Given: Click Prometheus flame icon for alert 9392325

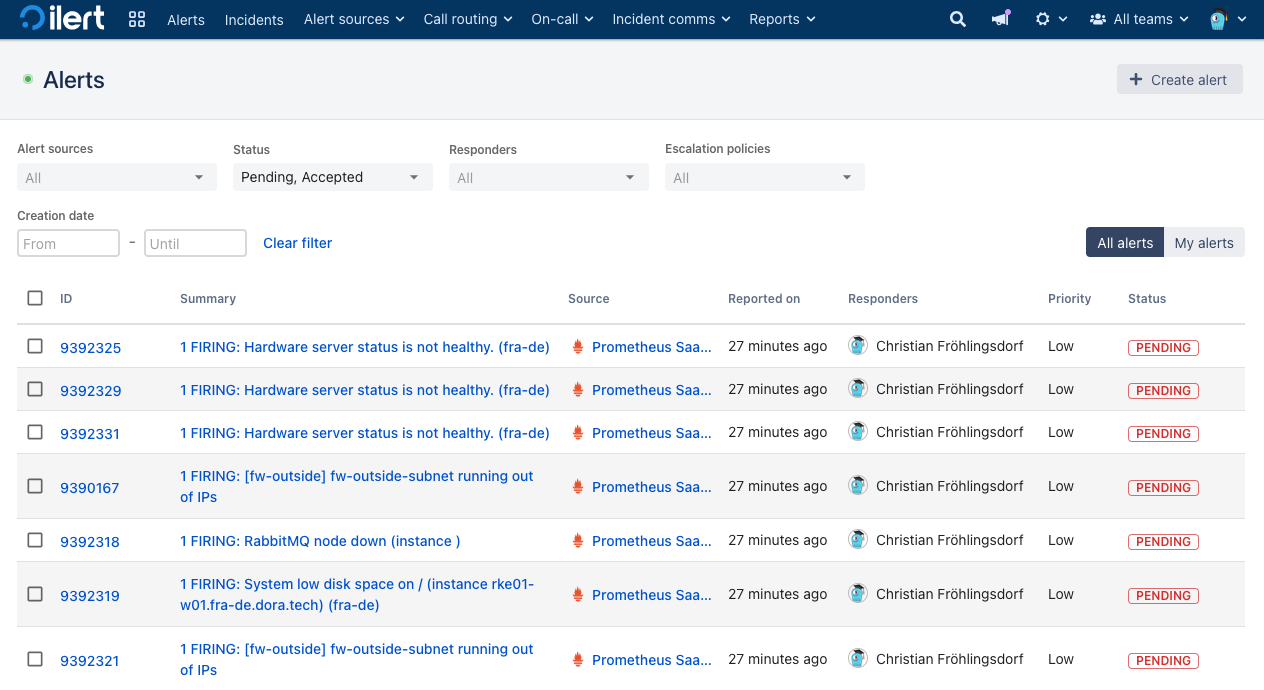Looking at the screenshot, I should click(577, 347).
